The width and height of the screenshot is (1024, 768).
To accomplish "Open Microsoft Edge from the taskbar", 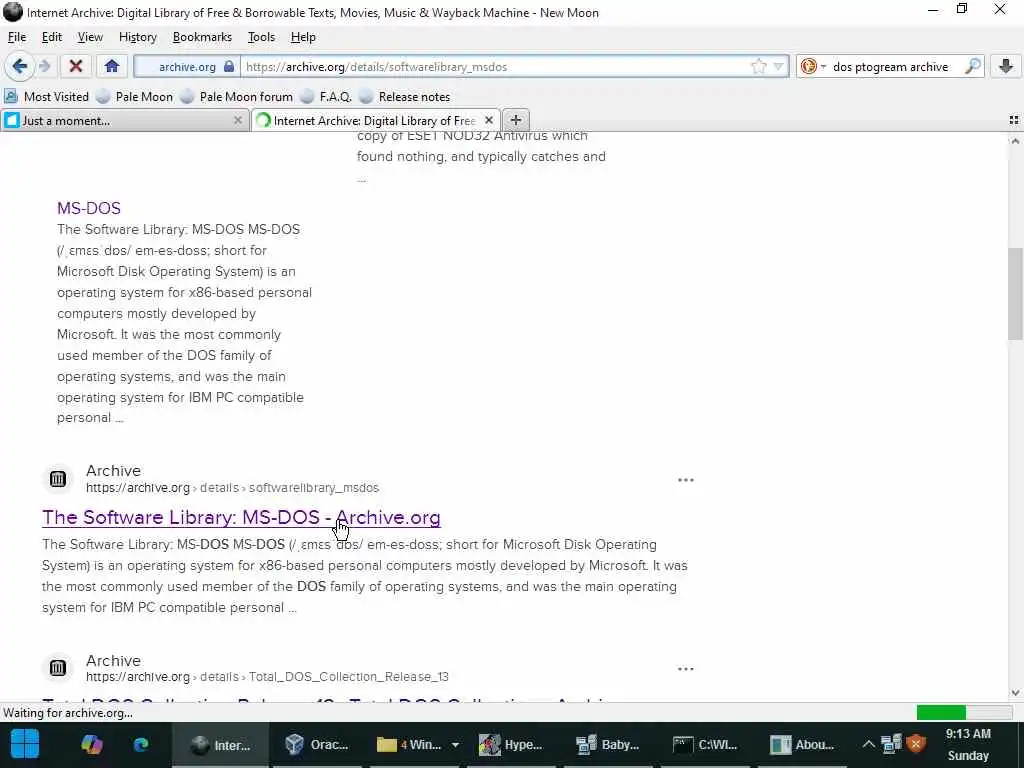I will (x=141, y=744).
